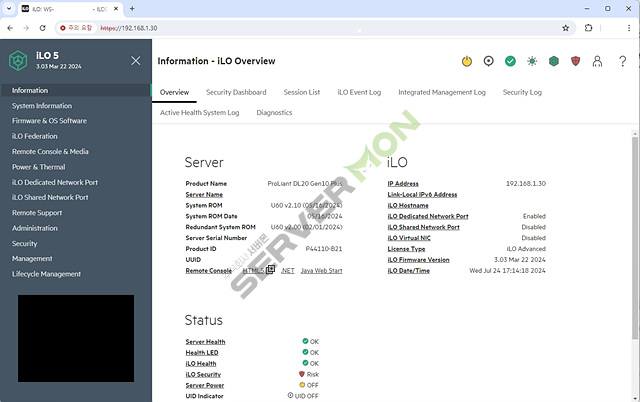Click the Server Power status link

click(x=204, y=385)
